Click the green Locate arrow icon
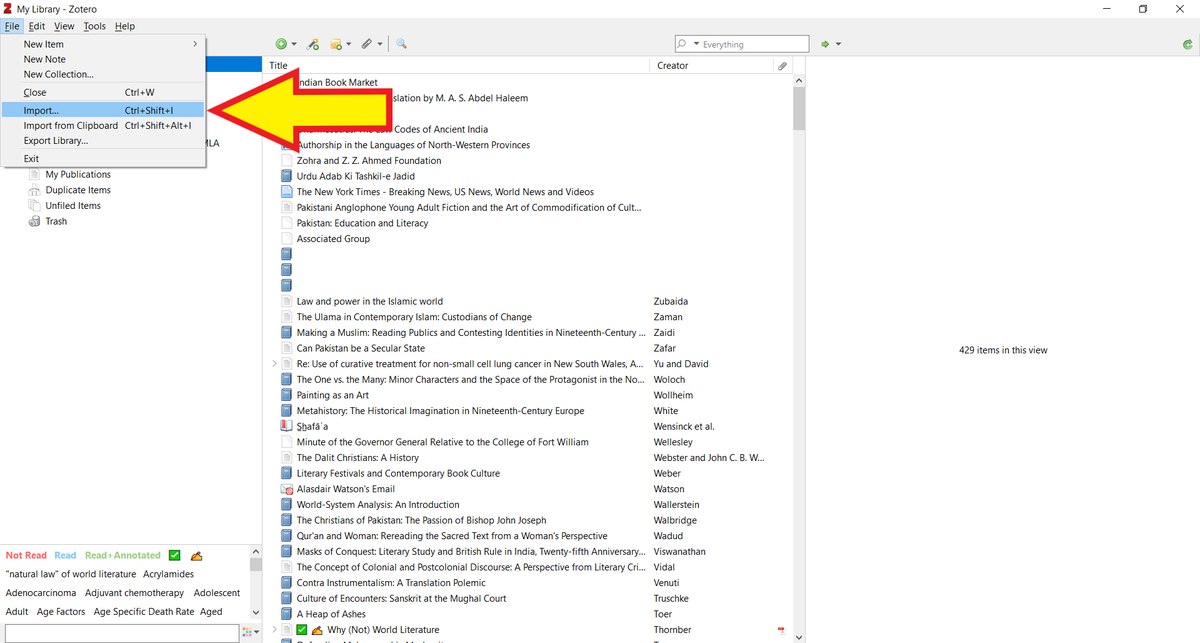 (x=825, y=44)
